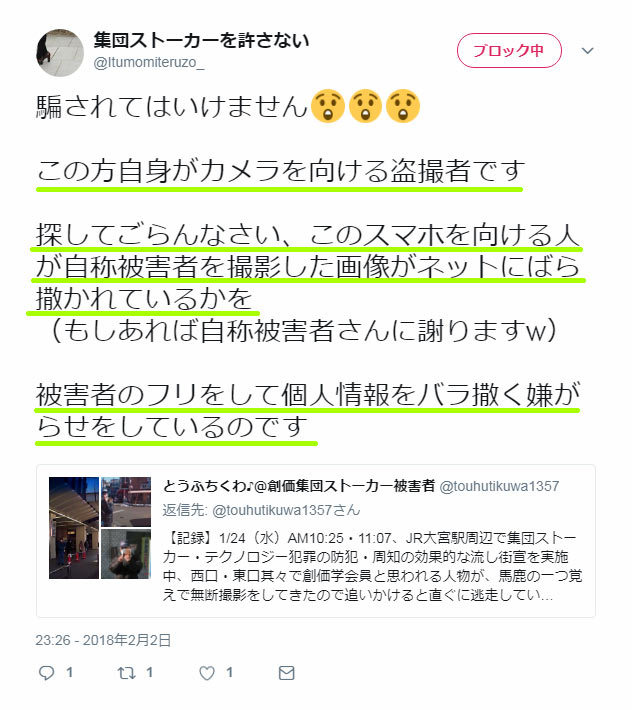Click the last surprised face emoji

point(403,106)
